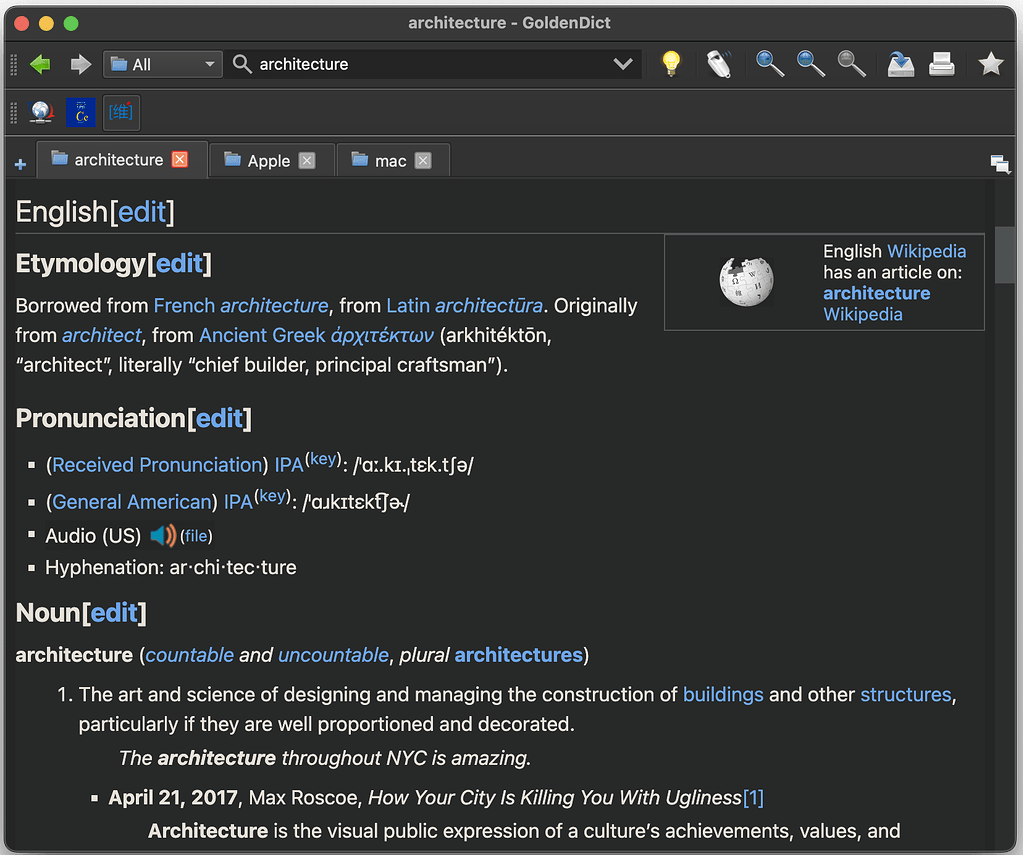Open the All dictionary group dropdown
Viewport: 1023px width, 855px height.
[162, 63]
